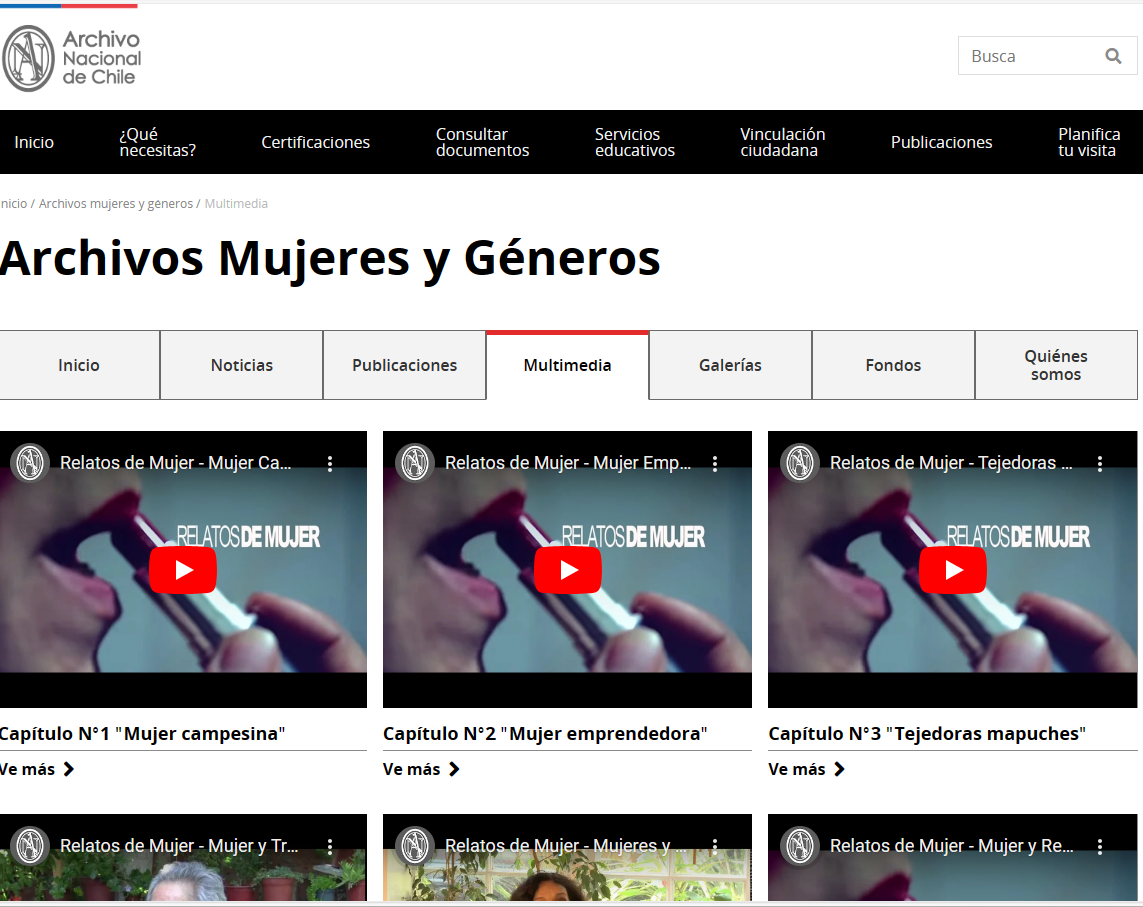
Task: Click the Archivos Mujeres y Géneros heading
Action: [329, 259]
